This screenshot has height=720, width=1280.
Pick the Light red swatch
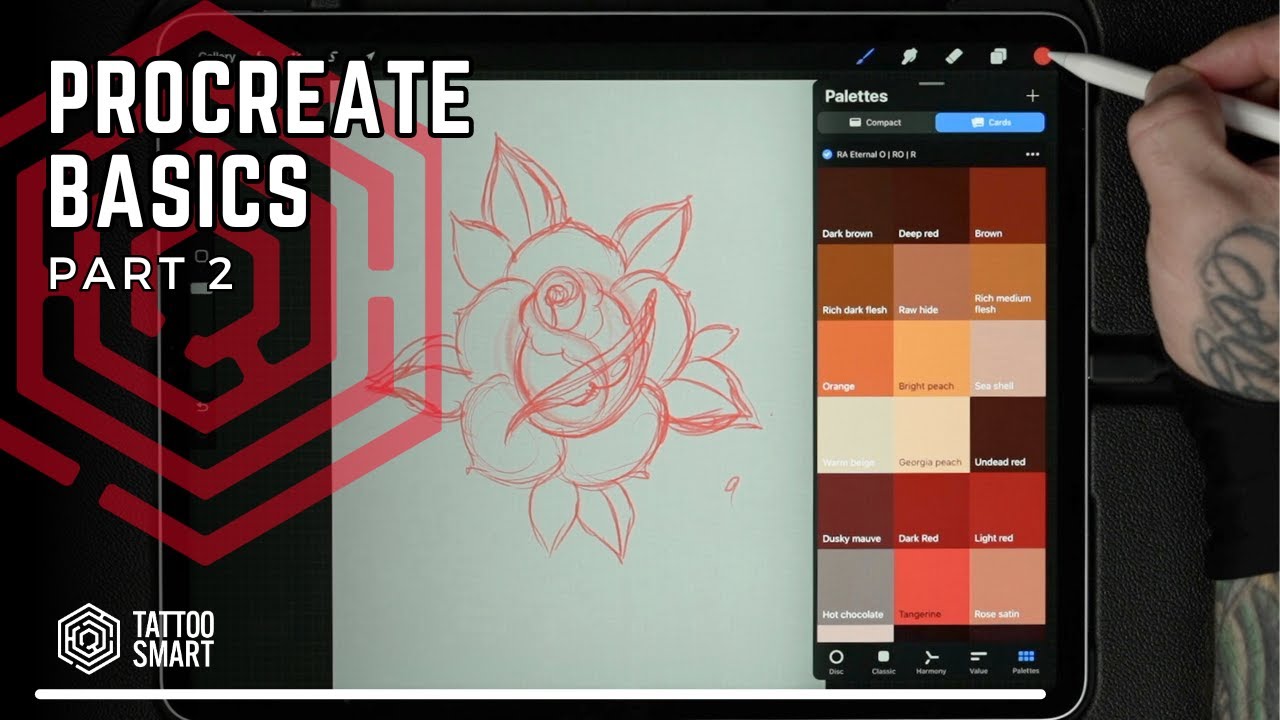click(x=1007, y=510)
